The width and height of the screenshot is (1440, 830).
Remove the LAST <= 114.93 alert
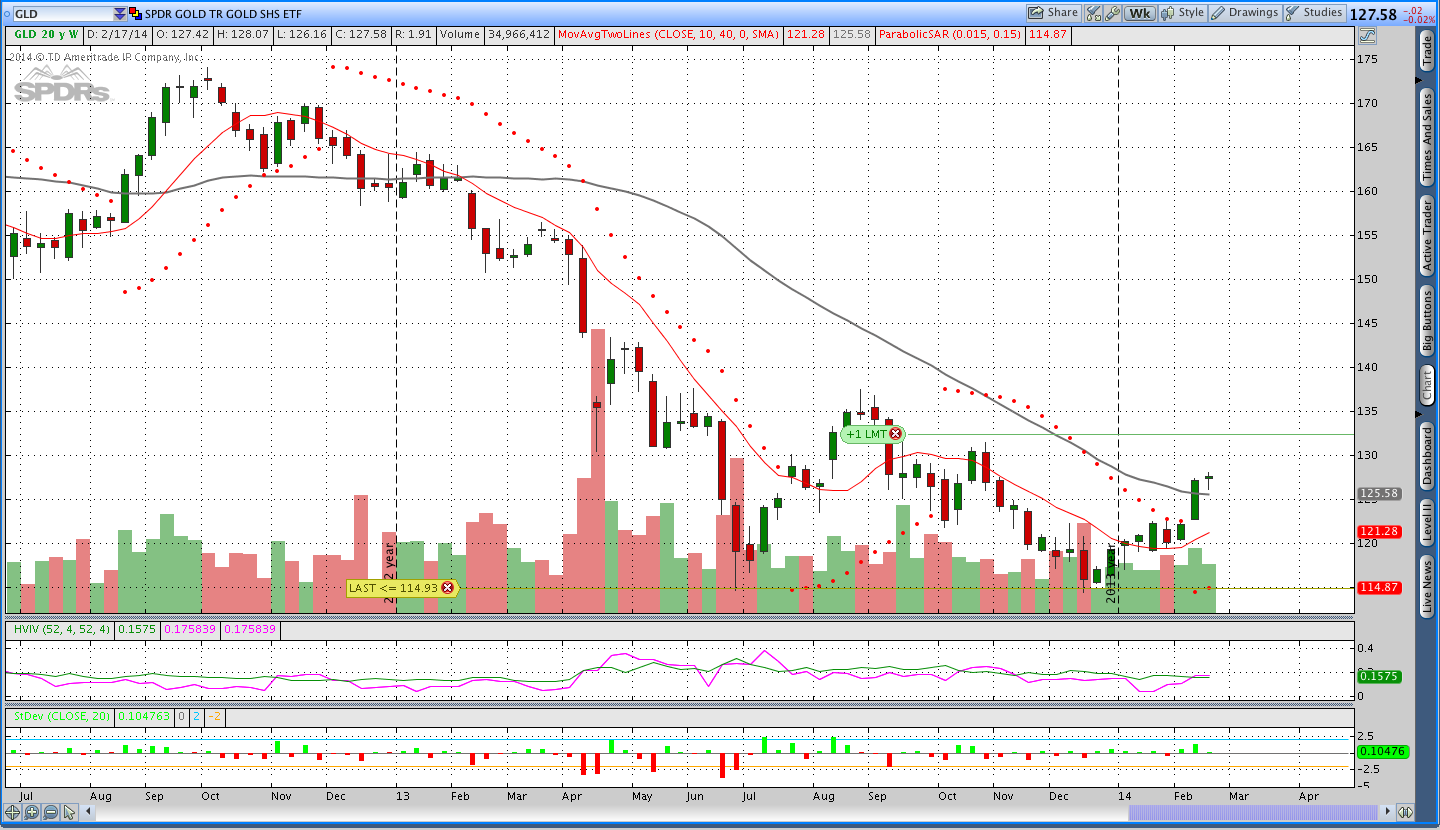(447, 588)
